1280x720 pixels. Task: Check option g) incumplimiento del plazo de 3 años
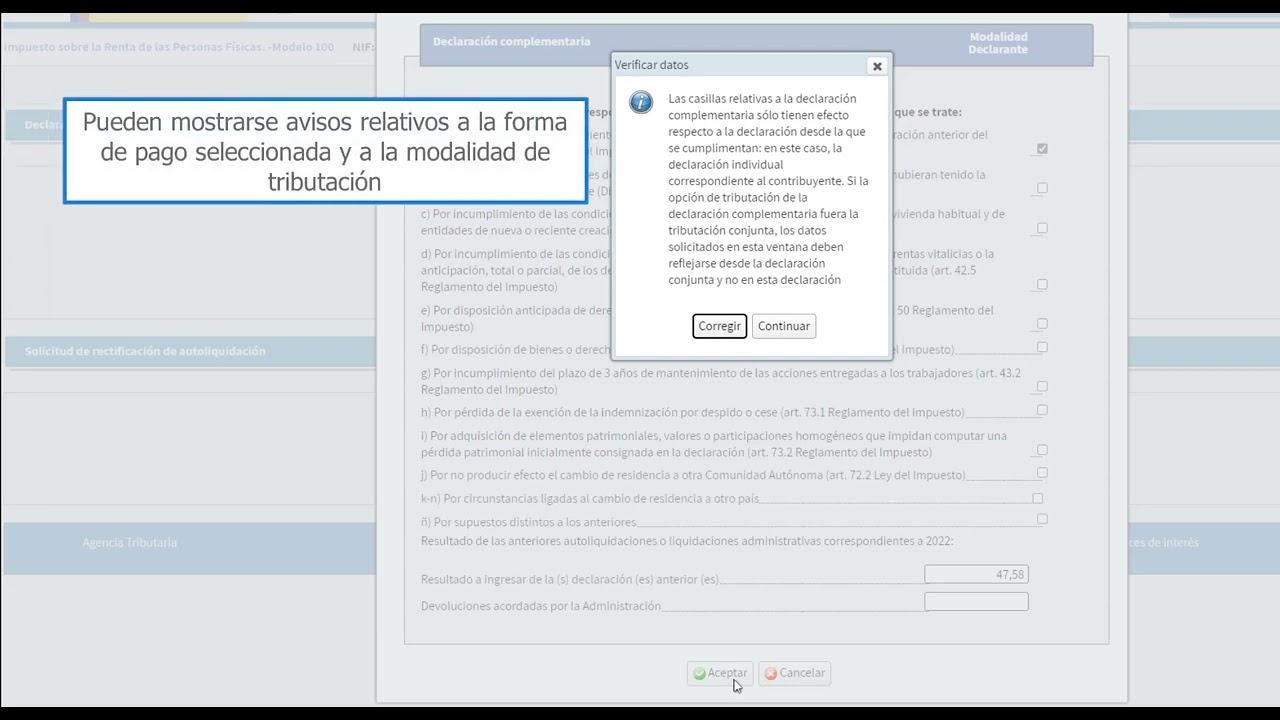[x=1042, y=387]
